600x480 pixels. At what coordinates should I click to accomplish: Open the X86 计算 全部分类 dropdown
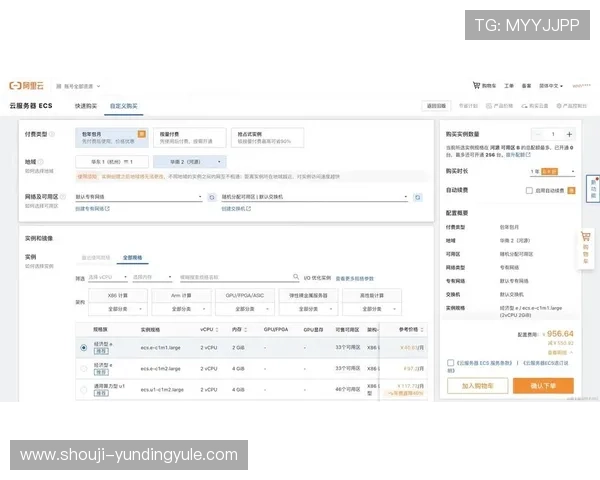(118, 309)
